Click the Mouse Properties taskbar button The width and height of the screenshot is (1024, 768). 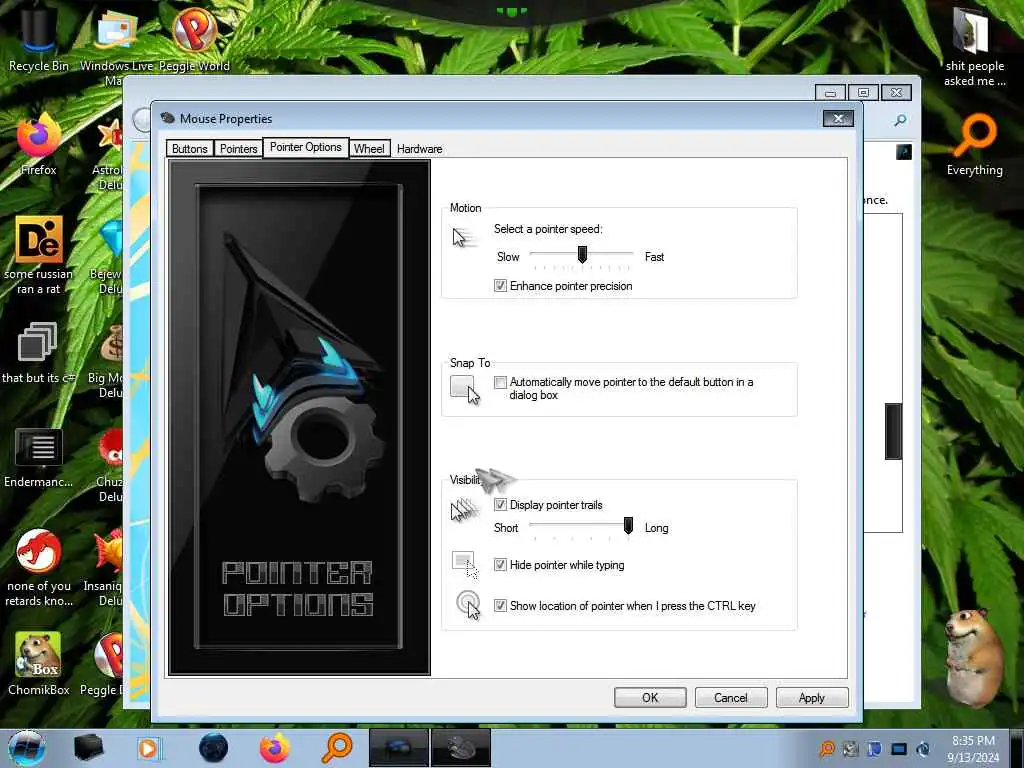coord(460,748)
